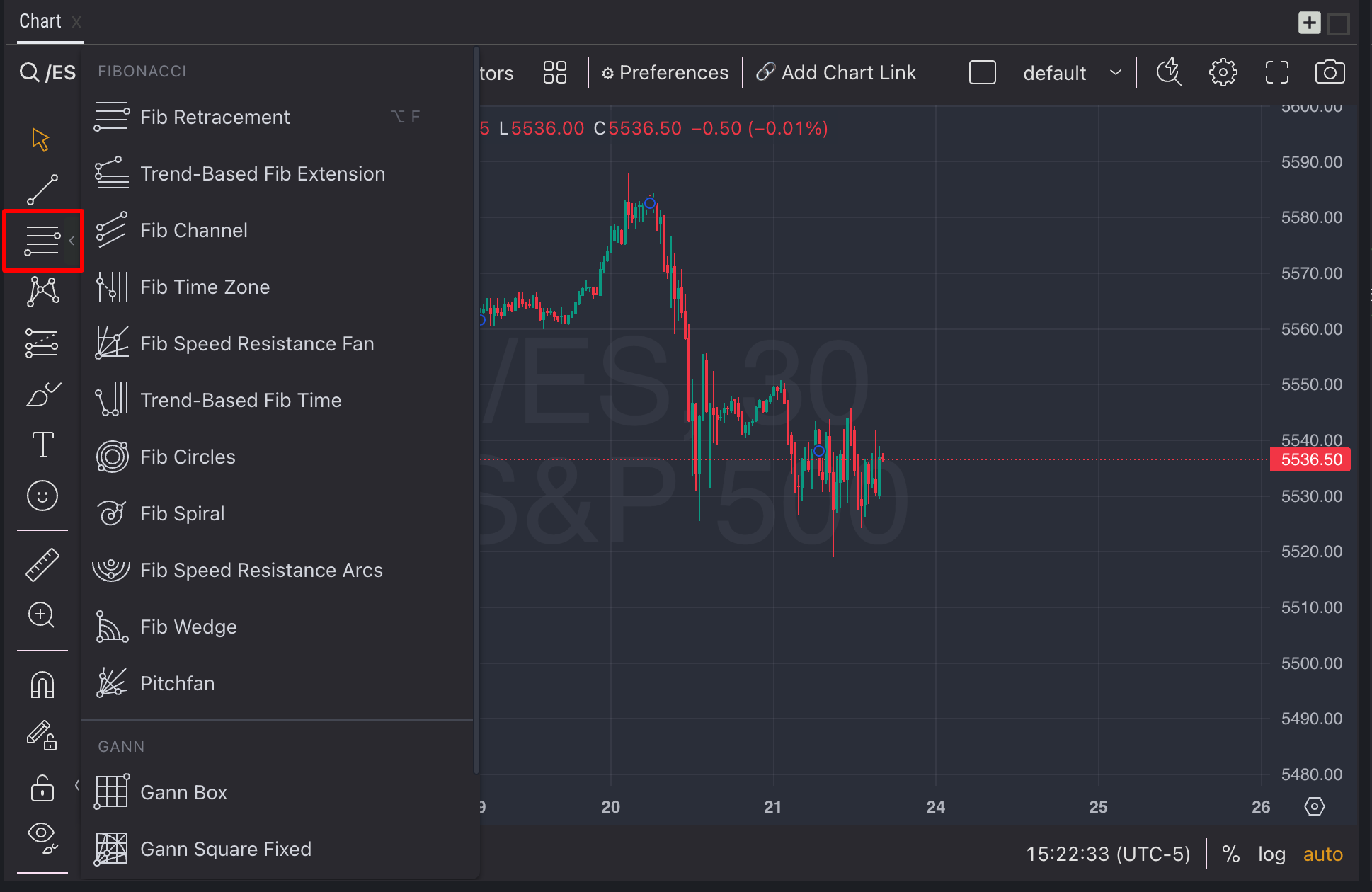Open chart settings gear icon

click(x=1223, y=72)
